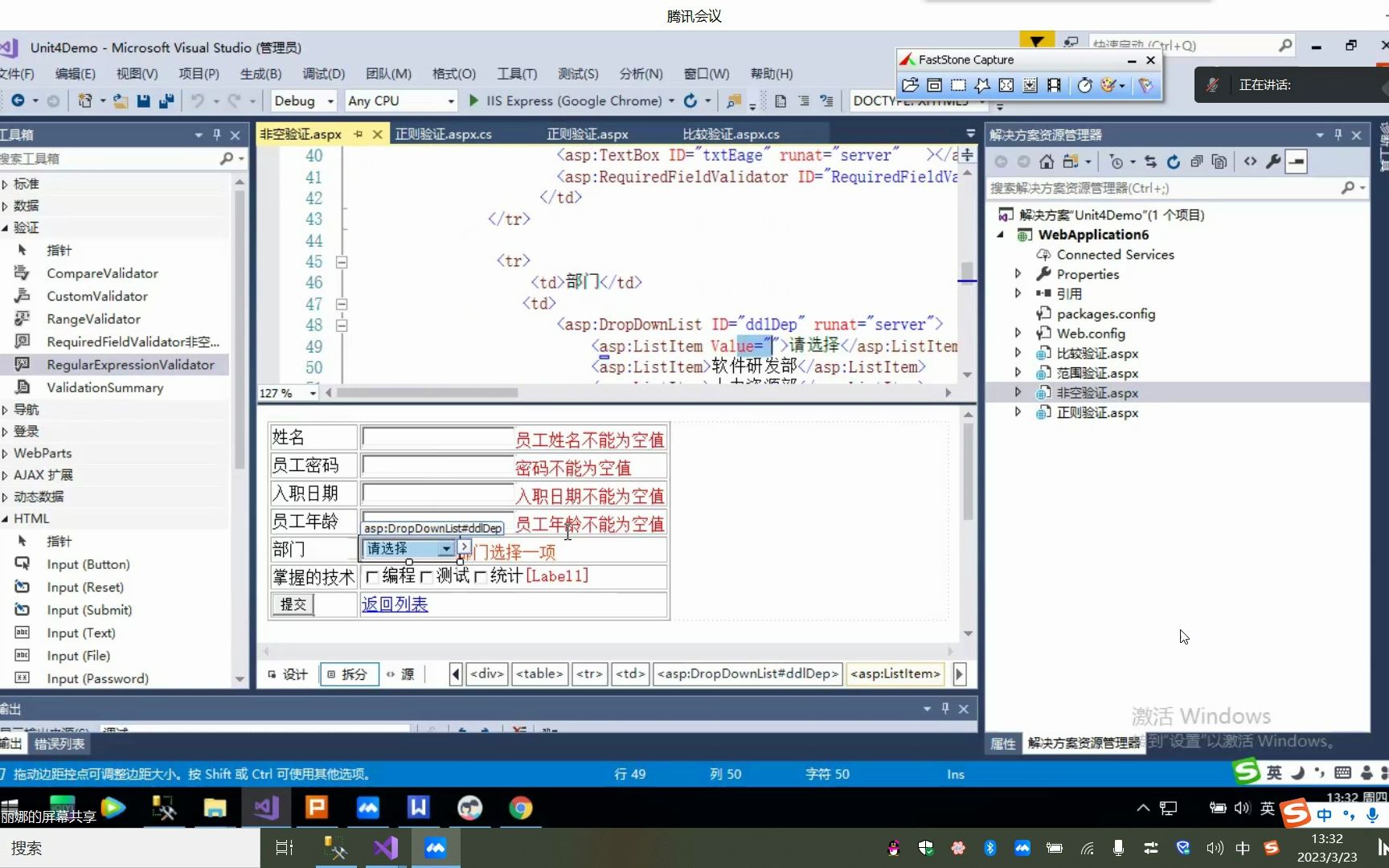Expand the 标准 toolbox group

click(5, 184)
